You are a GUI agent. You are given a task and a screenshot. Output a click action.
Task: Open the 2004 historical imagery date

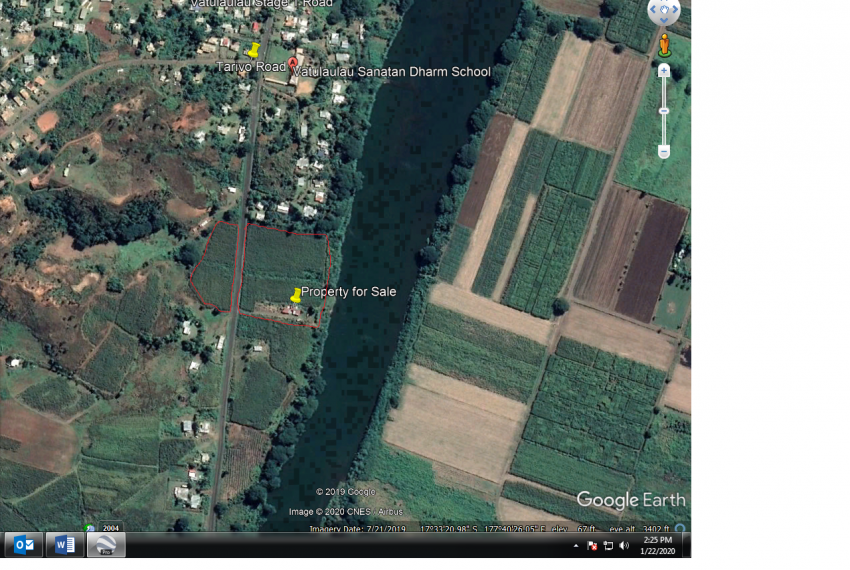pos(111,528)
